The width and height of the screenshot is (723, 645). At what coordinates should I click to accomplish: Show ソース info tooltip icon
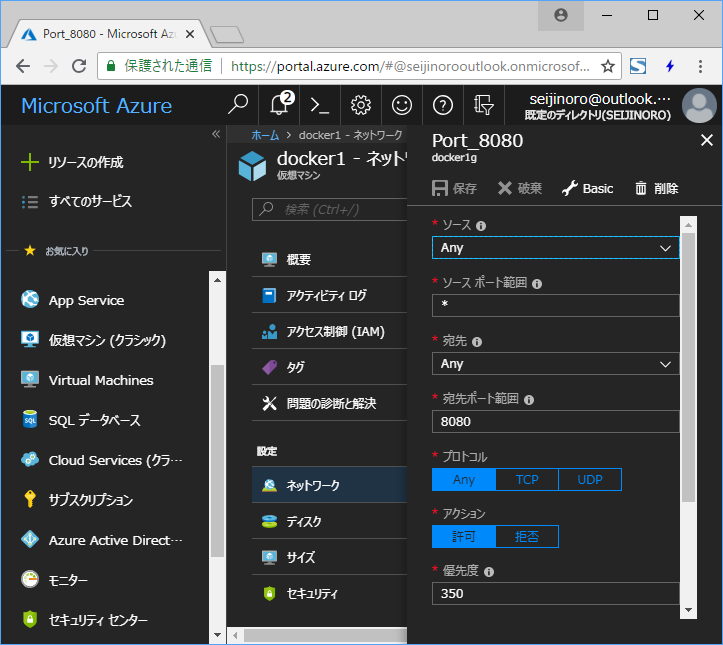[x=480, y=226]
